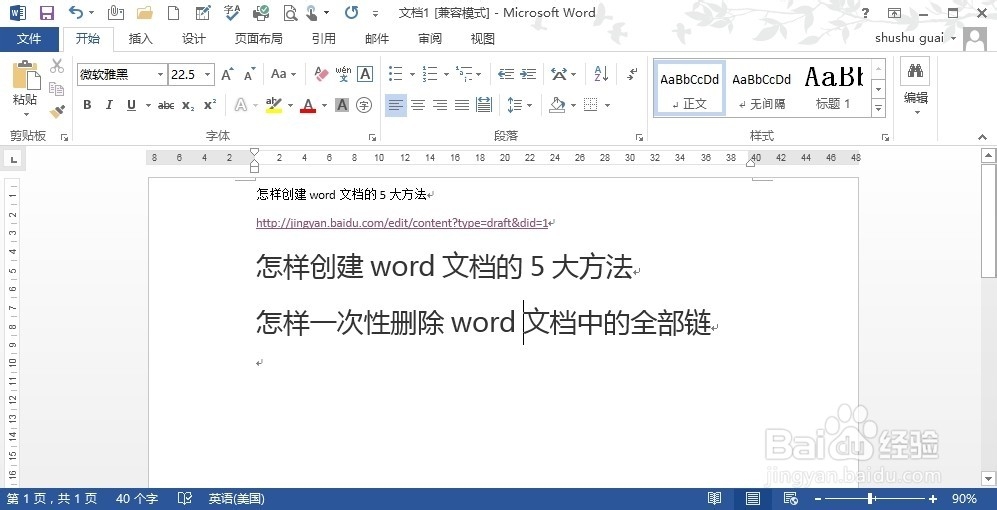Click the Redo/Repeat arrow icon

[351, 12]
